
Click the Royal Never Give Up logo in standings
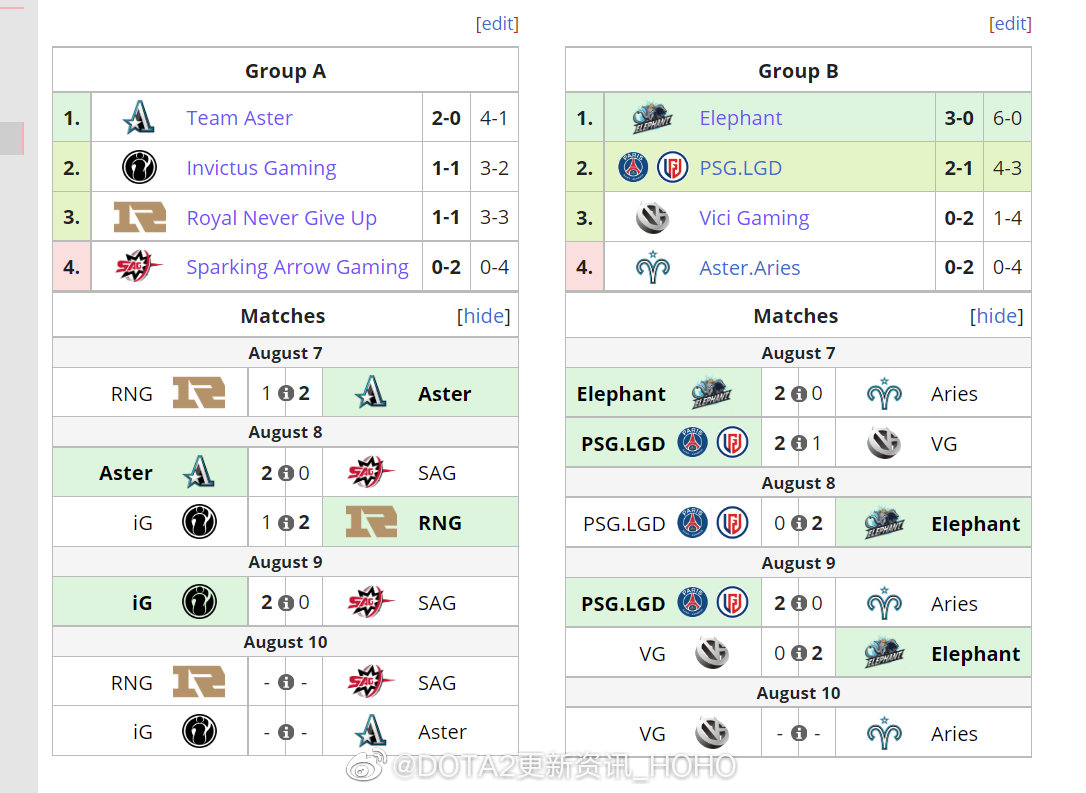click(x=140, y=217)
